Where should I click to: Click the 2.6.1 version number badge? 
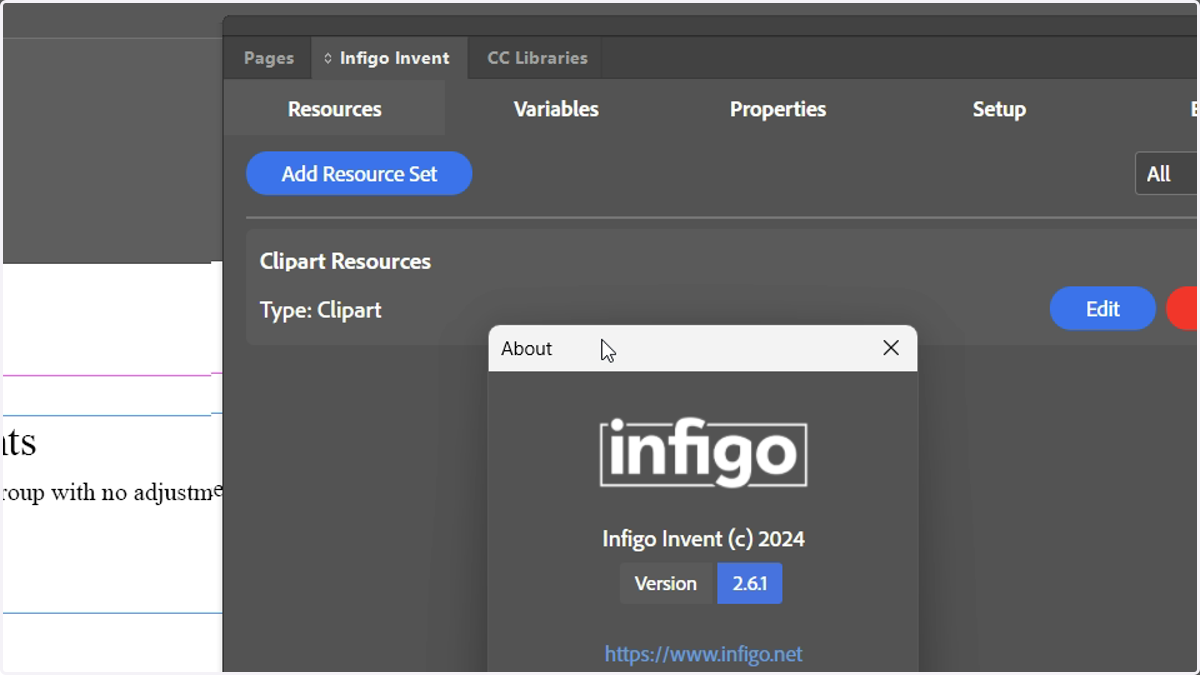(749, 584)
